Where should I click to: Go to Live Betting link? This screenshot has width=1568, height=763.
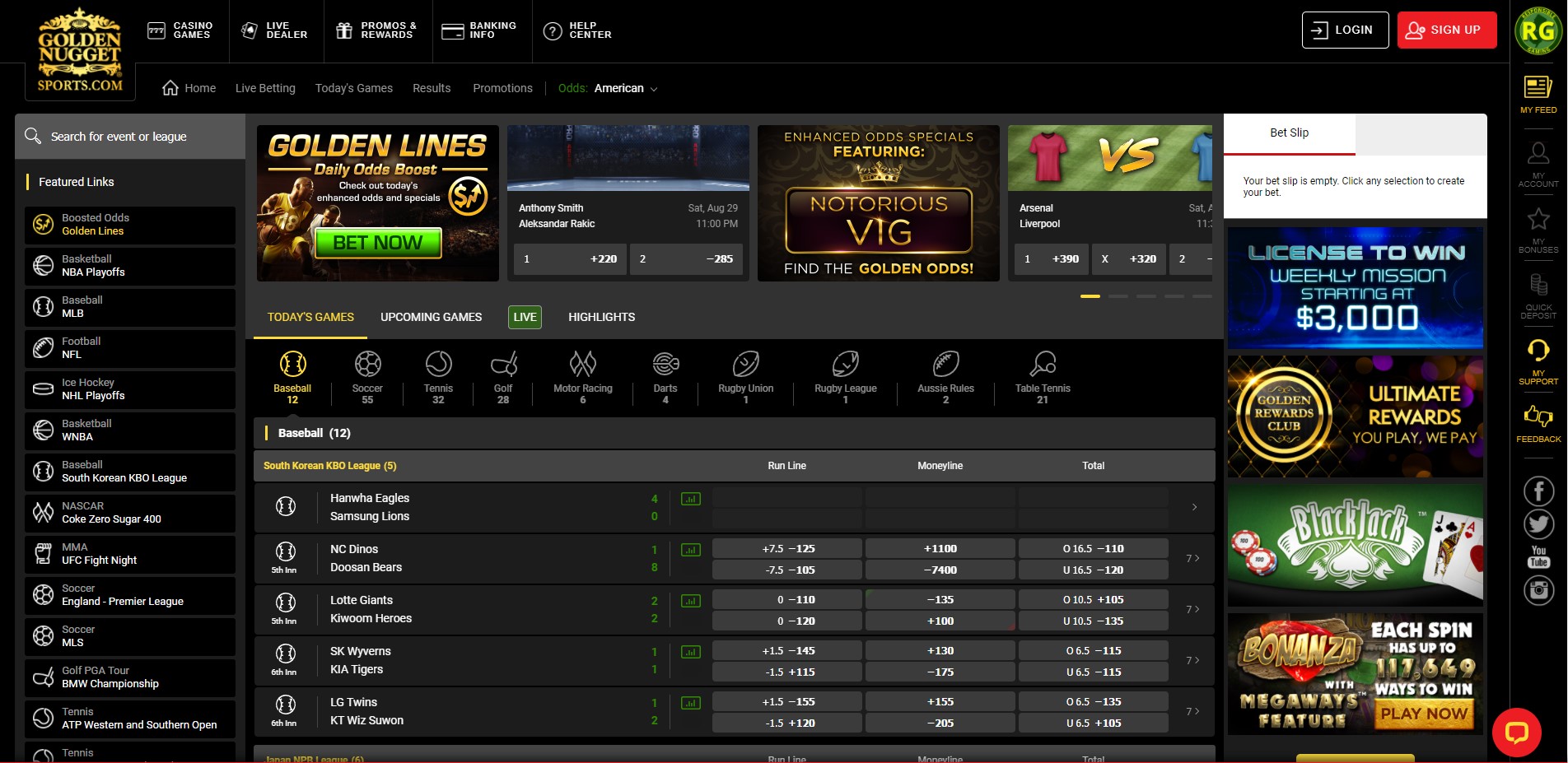click(265, 88)
